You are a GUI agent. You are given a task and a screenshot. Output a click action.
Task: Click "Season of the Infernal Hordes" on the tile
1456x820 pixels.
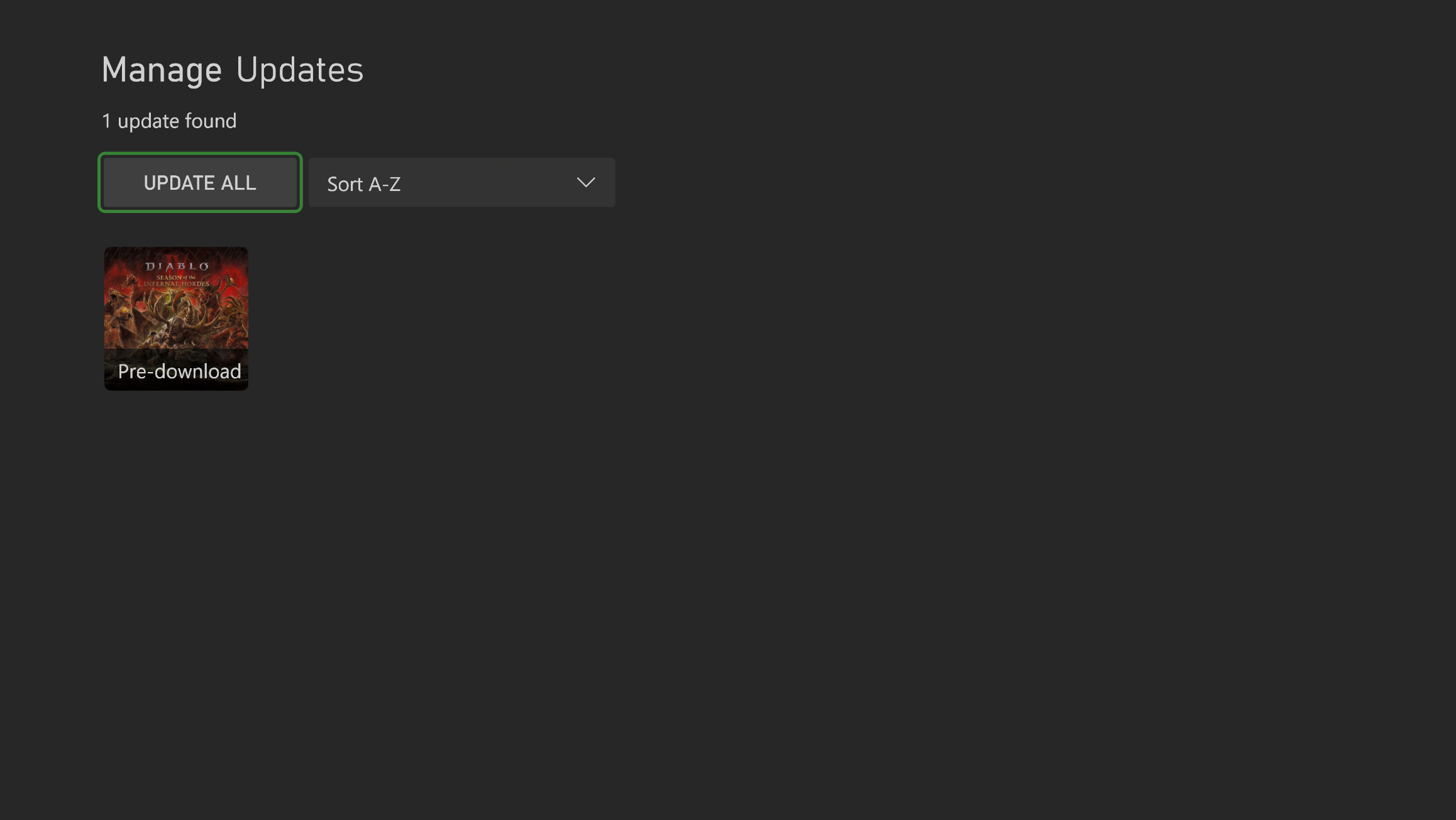pos(177,280)
